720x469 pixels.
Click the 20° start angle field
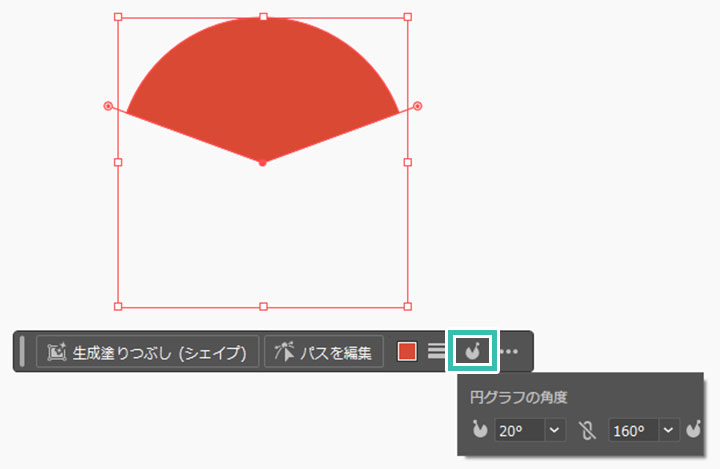pos(518,431)
